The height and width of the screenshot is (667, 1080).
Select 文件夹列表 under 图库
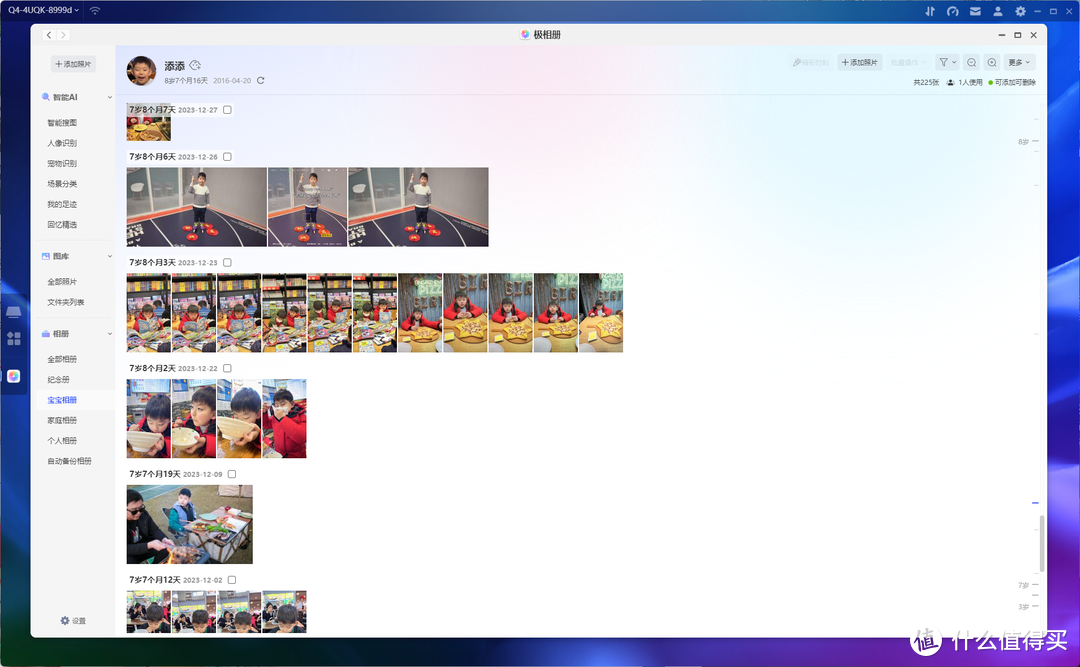pyautogui.click(x=65, y=302)
